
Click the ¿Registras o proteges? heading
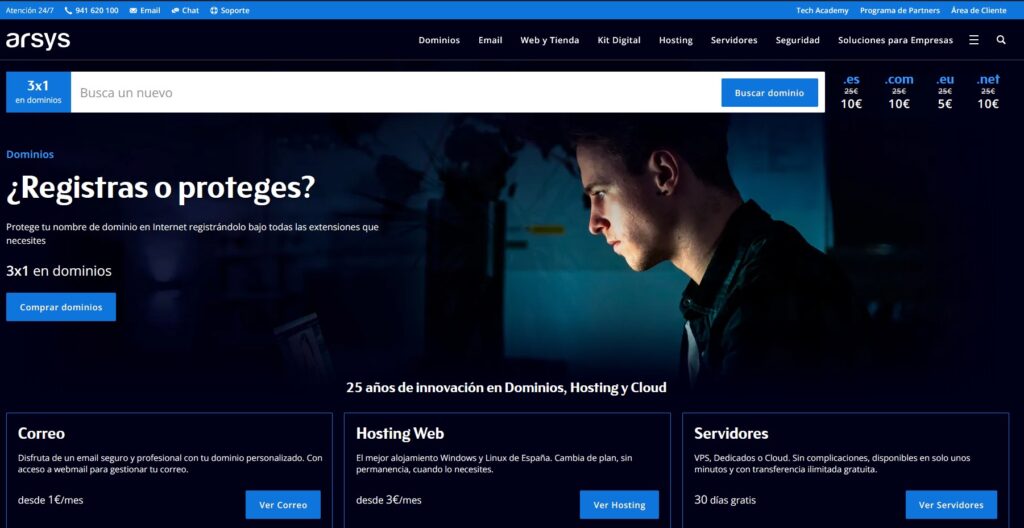(161, 188)
